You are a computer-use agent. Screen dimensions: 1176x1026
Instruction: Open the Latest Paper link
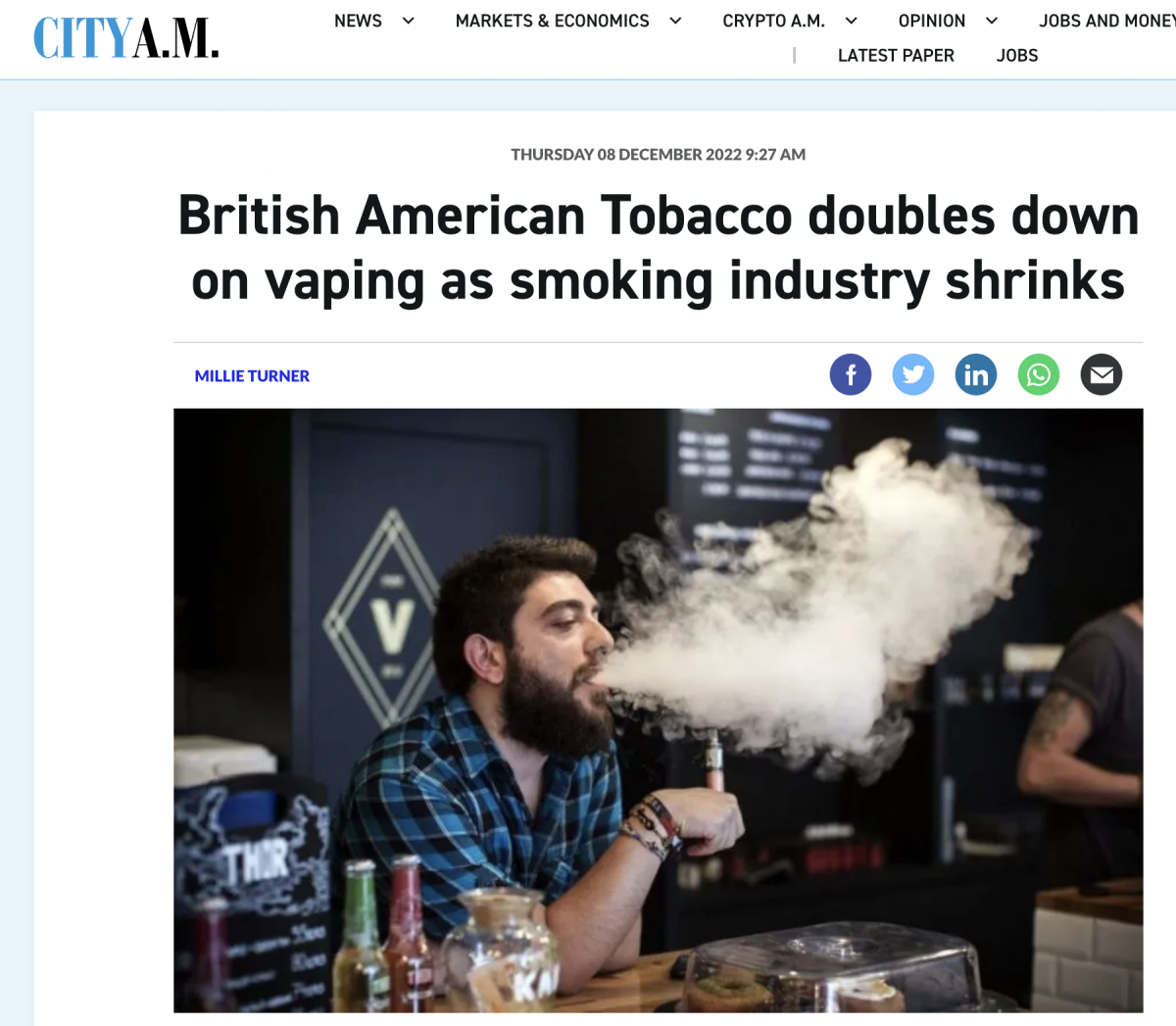click(x=896, y=56)
